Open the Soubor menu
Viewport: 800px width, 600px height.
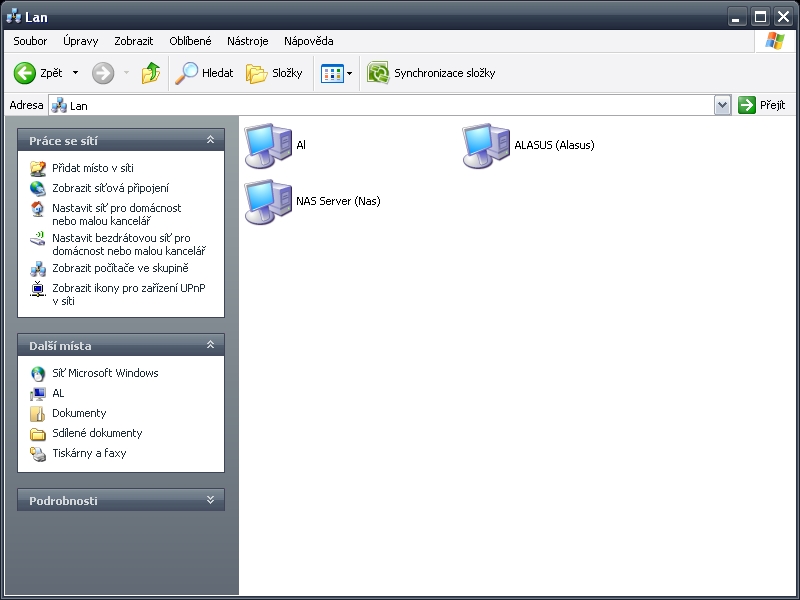click(x=30, y=41)
